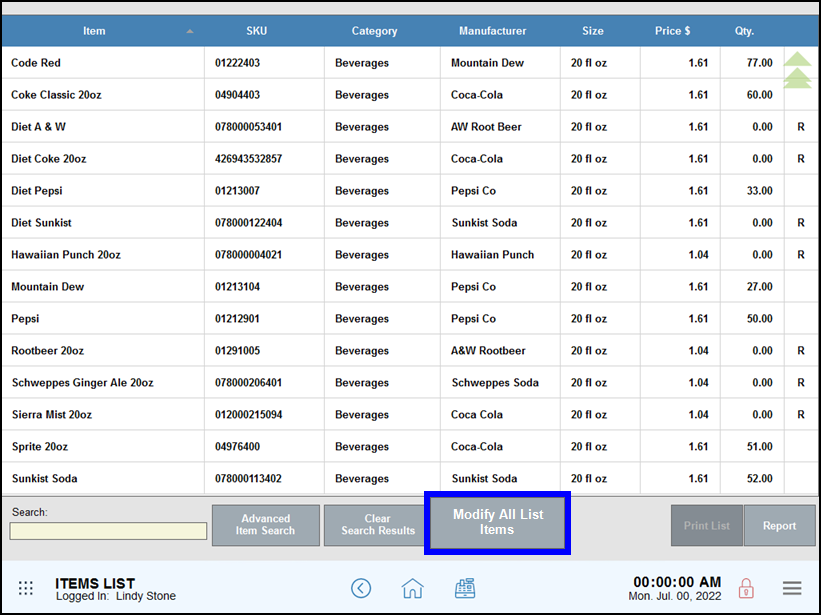Sort list by Qty. column header
The height and width of the screenshot is (615, 821).
(744, 31)
